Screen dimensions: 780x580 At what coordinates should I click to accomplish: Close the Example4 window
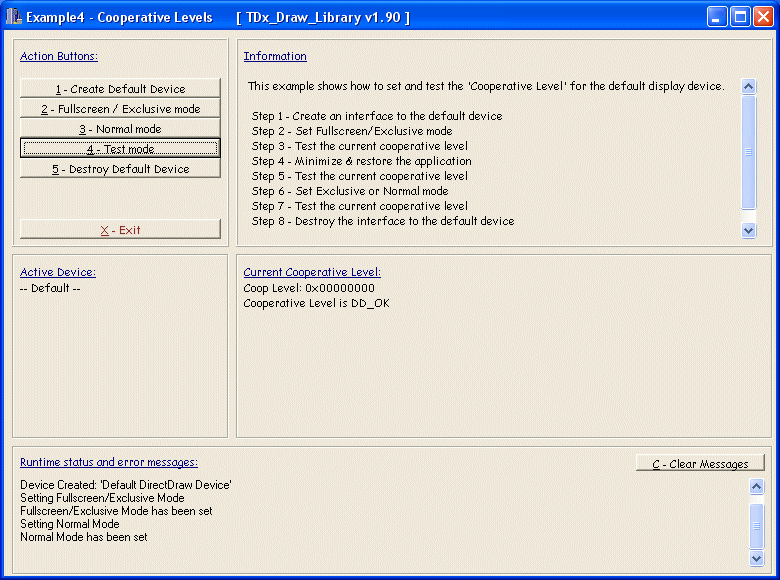pyautogui.click(x=762, y=17)
